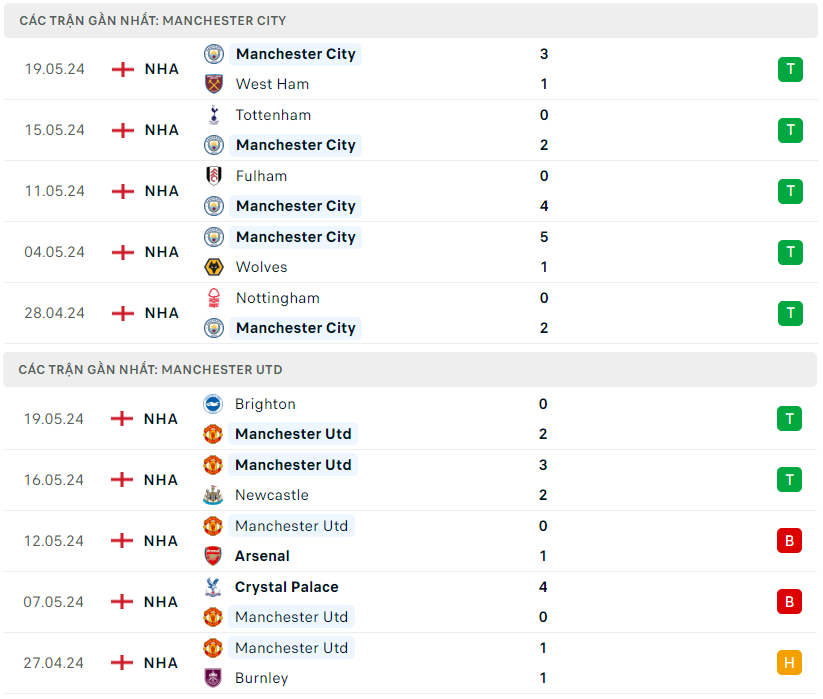Click the Burnley club crest
The height and width of the screenshot is (699, 823).
pos(212,678)
